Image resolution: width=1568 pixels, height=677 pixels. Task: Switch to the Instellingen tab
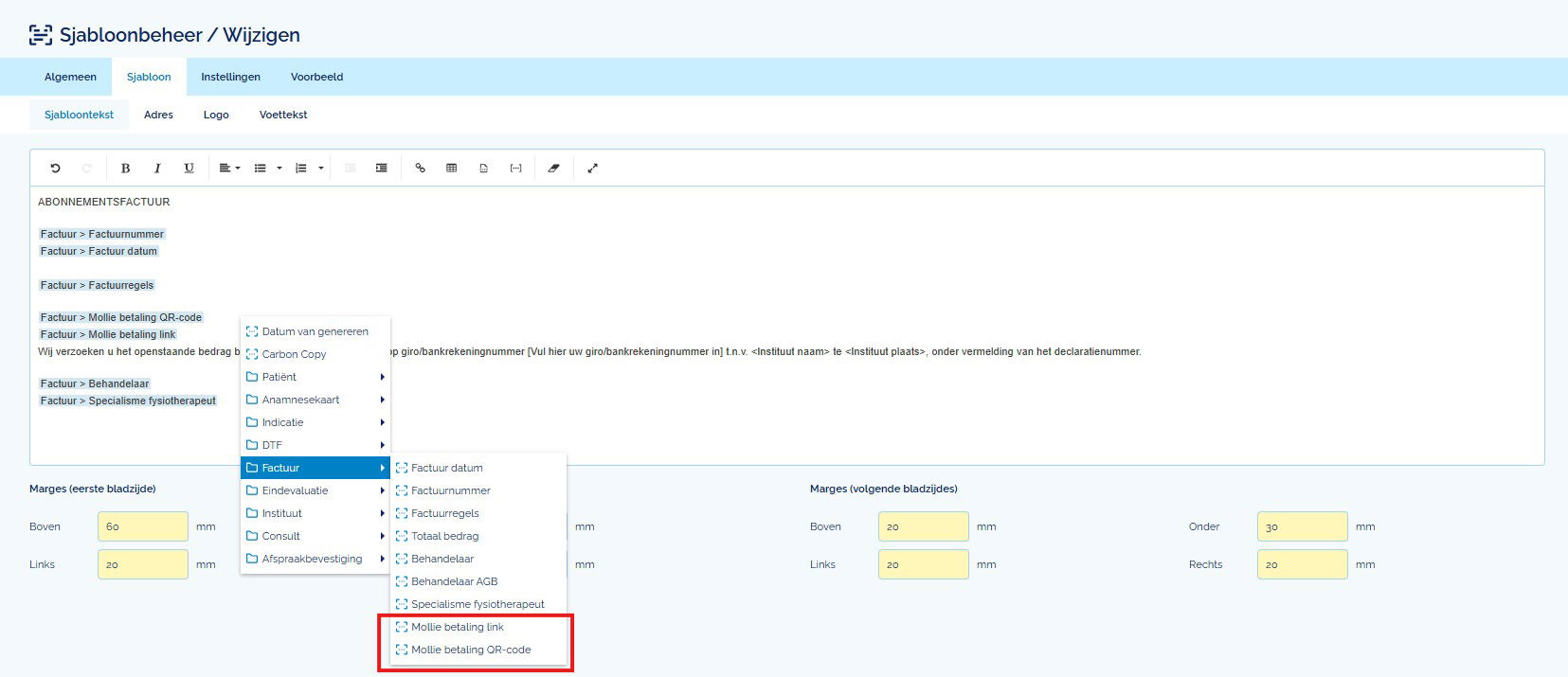[x=230, y=77]
